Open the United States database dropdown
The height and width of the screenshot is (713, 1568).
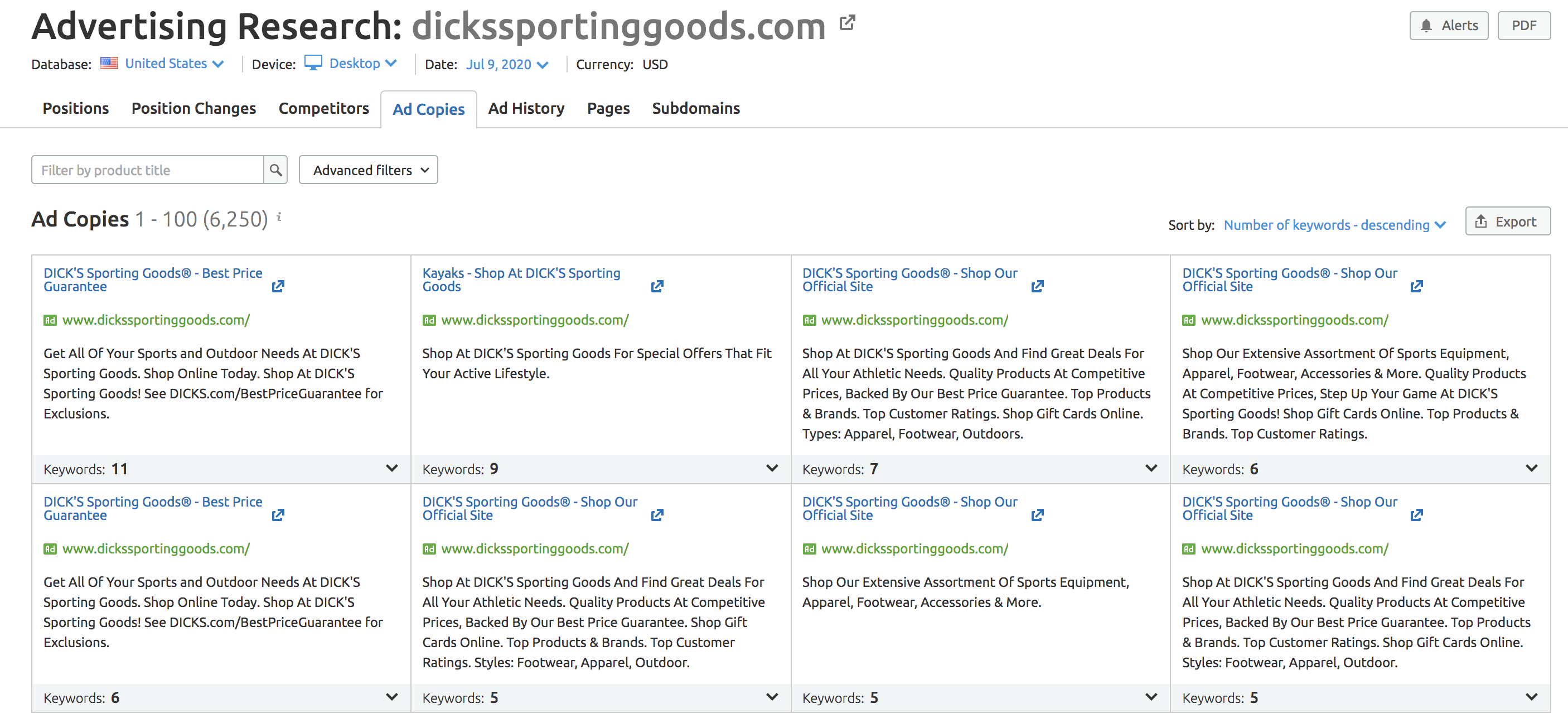point(174,64)
